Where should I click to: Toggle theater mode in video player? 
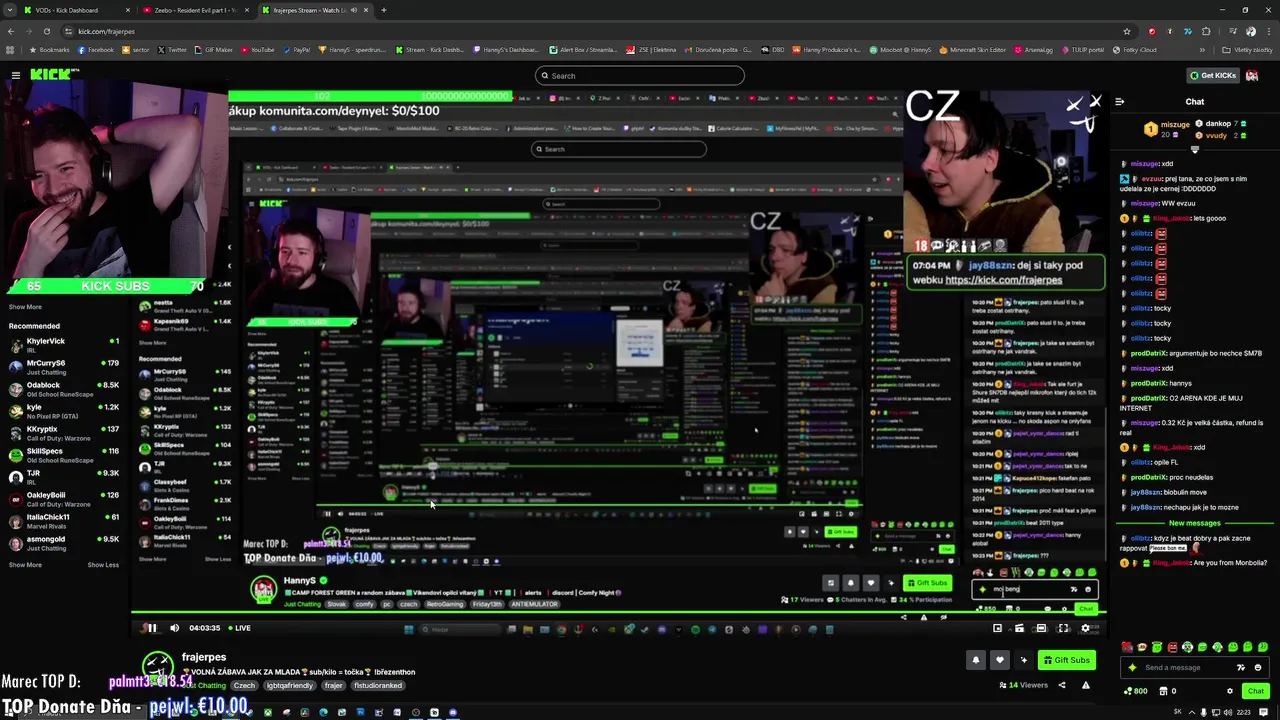point(1041,628)
